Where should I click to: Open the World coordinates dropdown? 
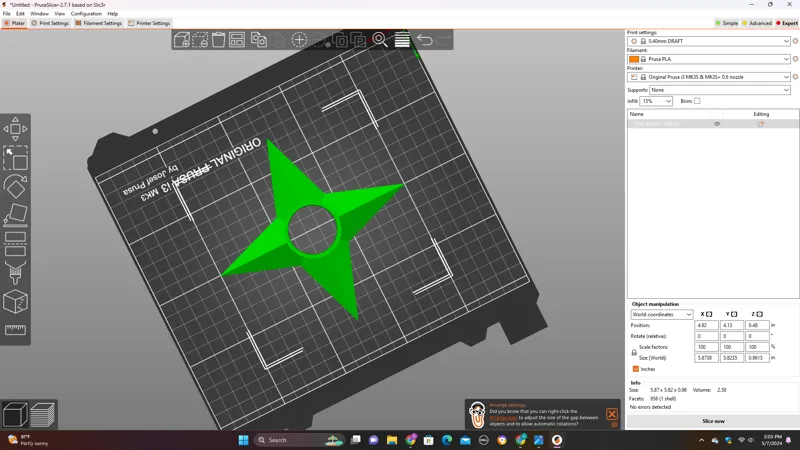coord(661,314)
